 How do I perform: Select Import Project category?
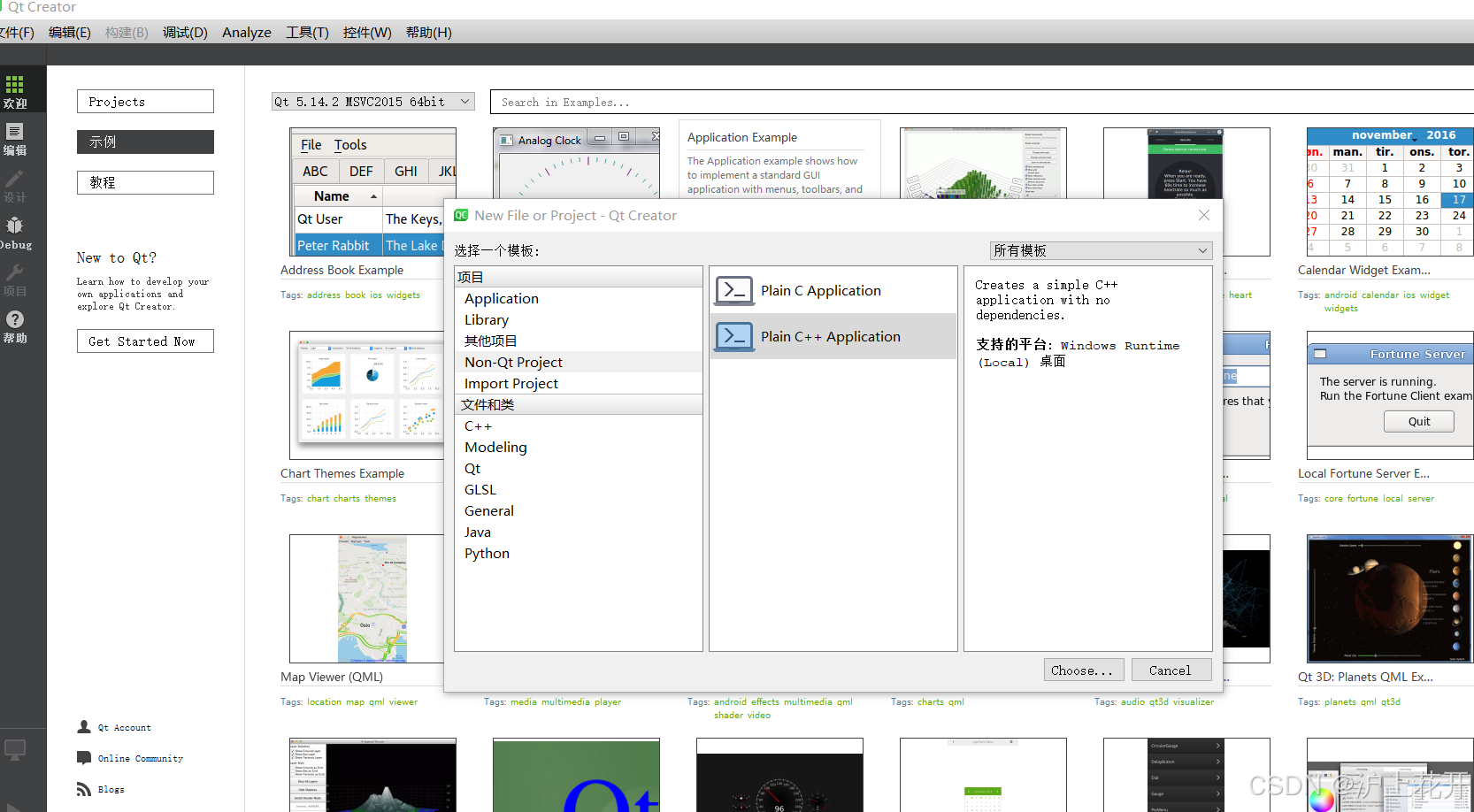point(579,384)
